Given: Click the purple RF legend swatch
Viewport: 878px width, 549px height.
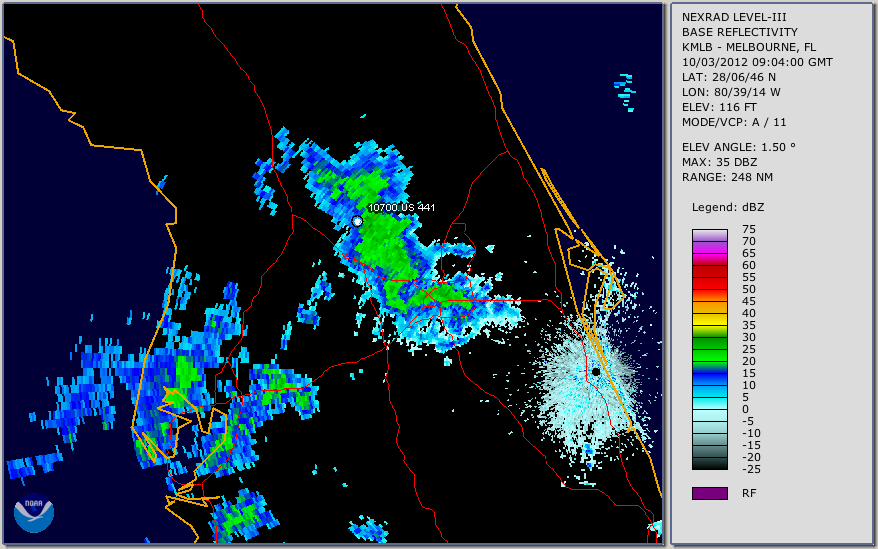Looking at the screenshot, I should click(x=709, y=493).
